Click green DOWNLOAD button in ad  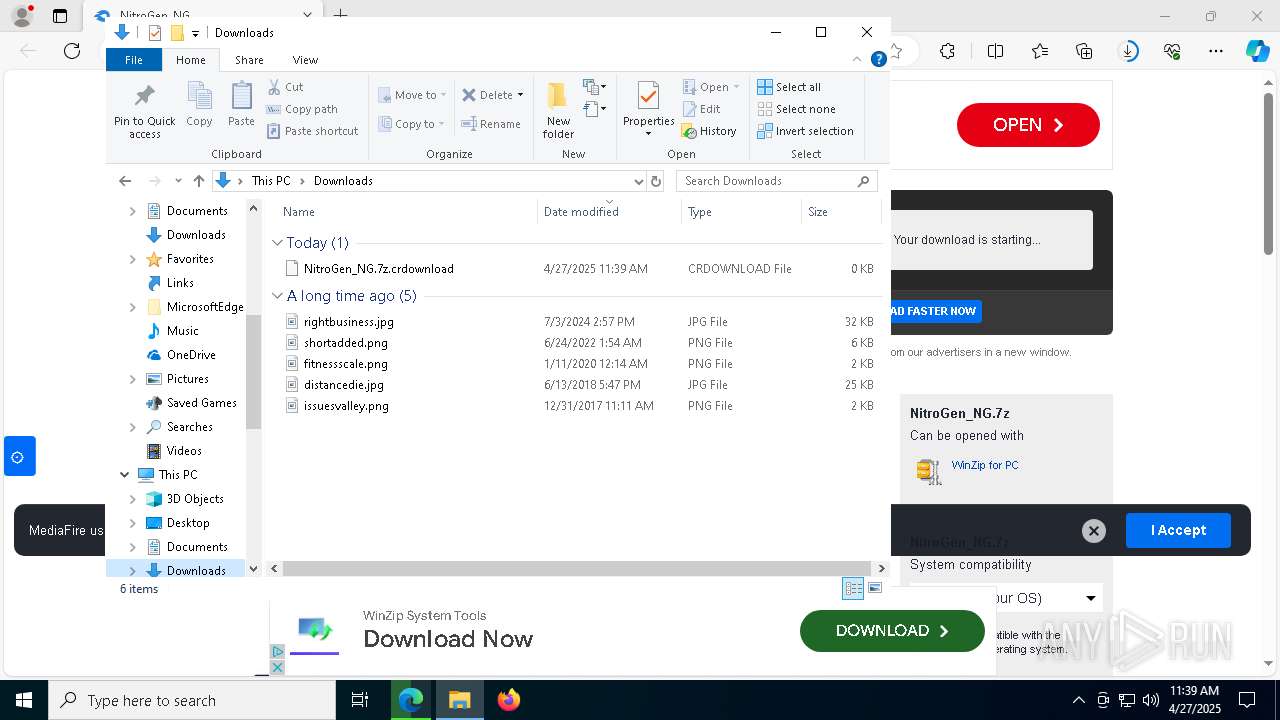pyautogui.click(x=892, y=631)
